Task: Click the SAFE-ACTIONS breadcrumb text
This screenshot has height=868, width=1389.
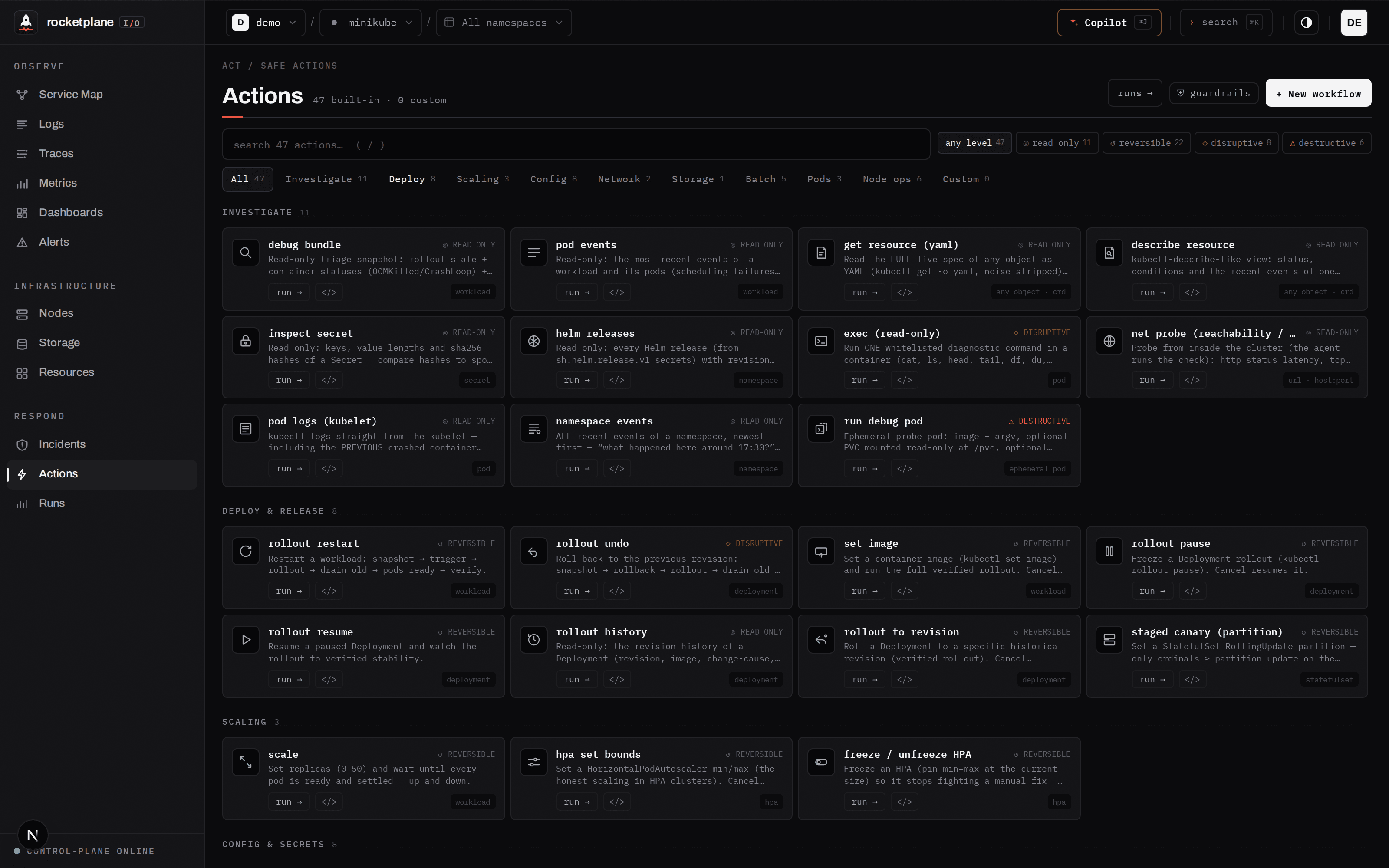Action: pyautogui.click(x=299, y=66)
